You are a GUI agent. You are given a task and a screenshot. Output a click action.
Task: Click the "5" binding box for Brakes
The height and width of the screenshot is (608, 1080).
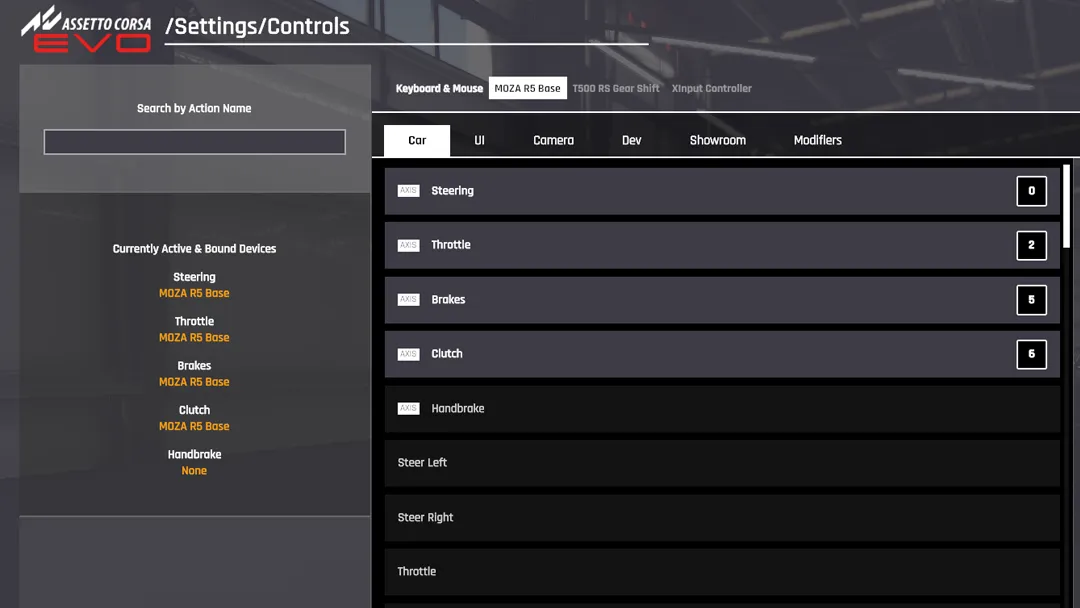(x=1031, y=299)
